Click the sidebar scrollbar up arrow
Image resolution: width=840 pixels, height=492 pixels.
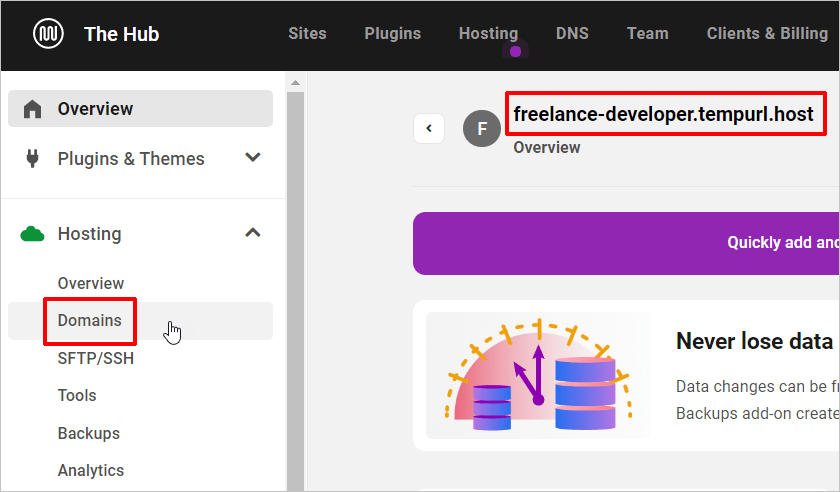[x=295, y=83]
